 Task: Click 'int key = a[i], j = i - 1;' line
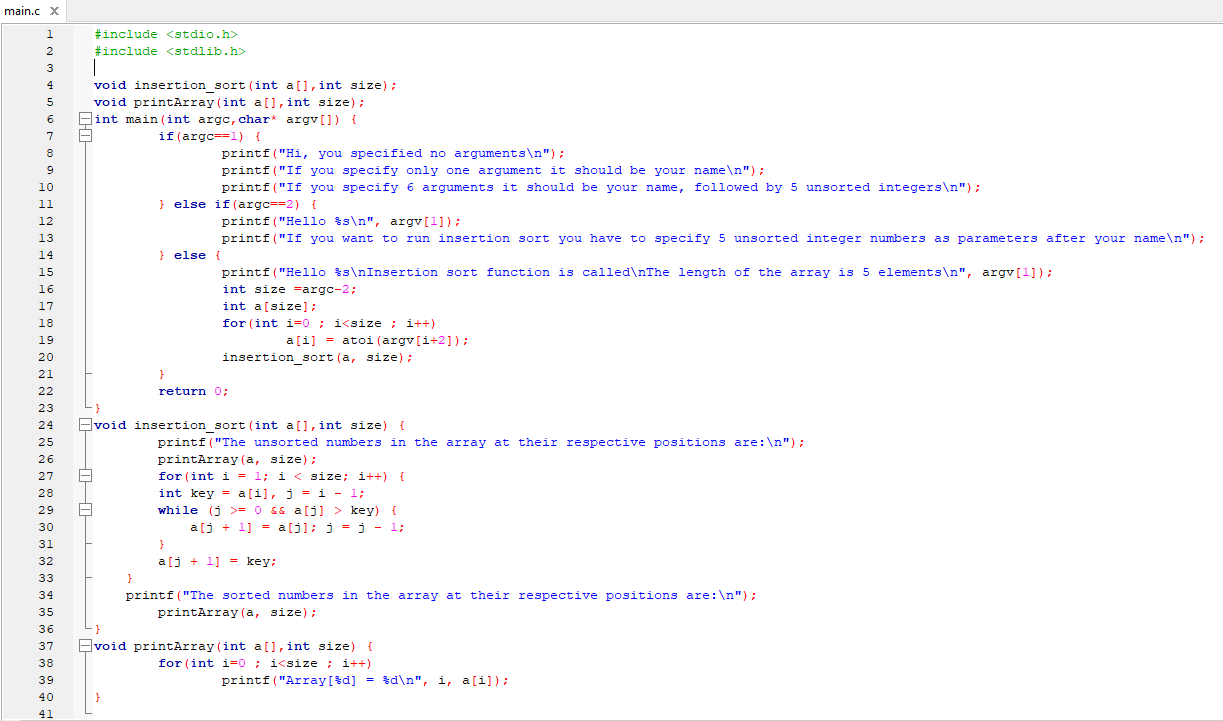pyautogui.click(x=262, y=493)
